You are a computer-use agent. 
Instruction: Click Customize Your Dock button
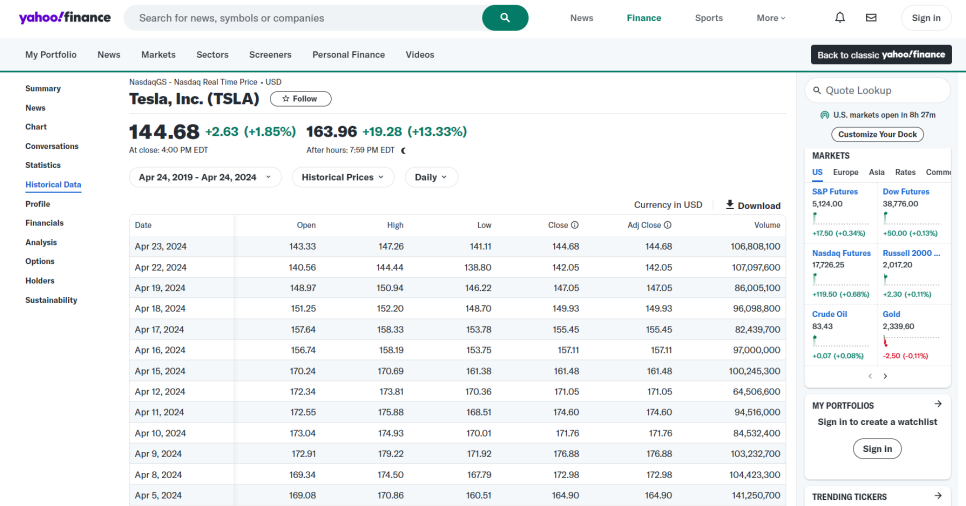[877, 134]
